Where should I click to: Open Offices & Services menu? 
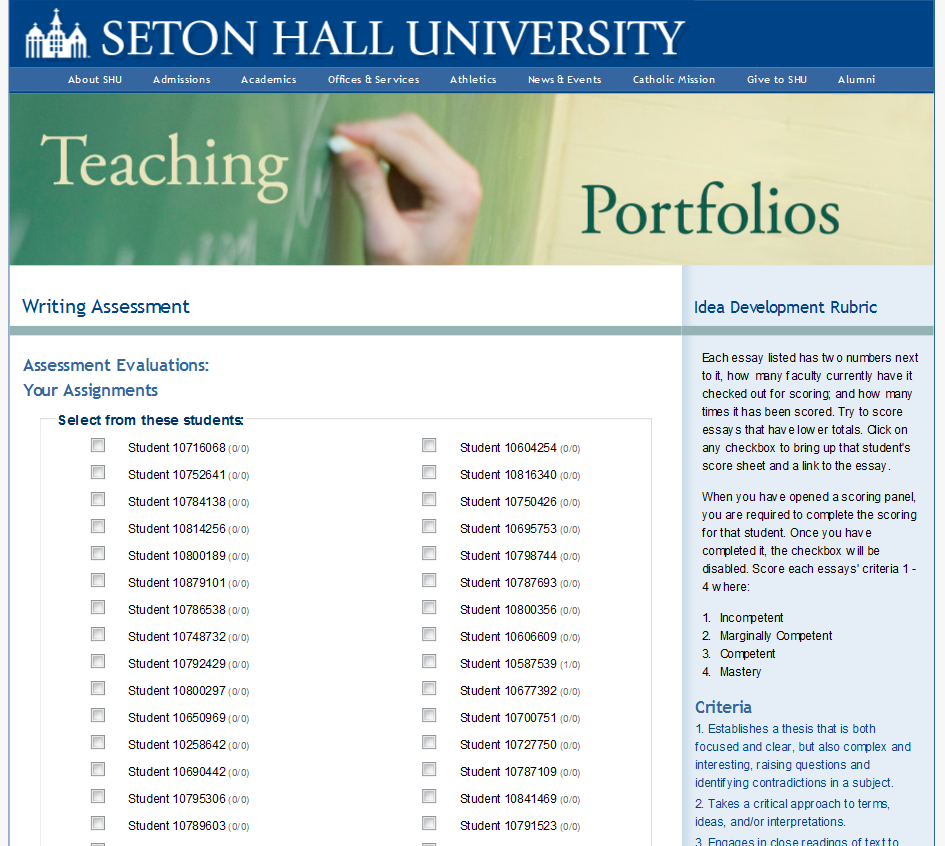coord(373,80)
